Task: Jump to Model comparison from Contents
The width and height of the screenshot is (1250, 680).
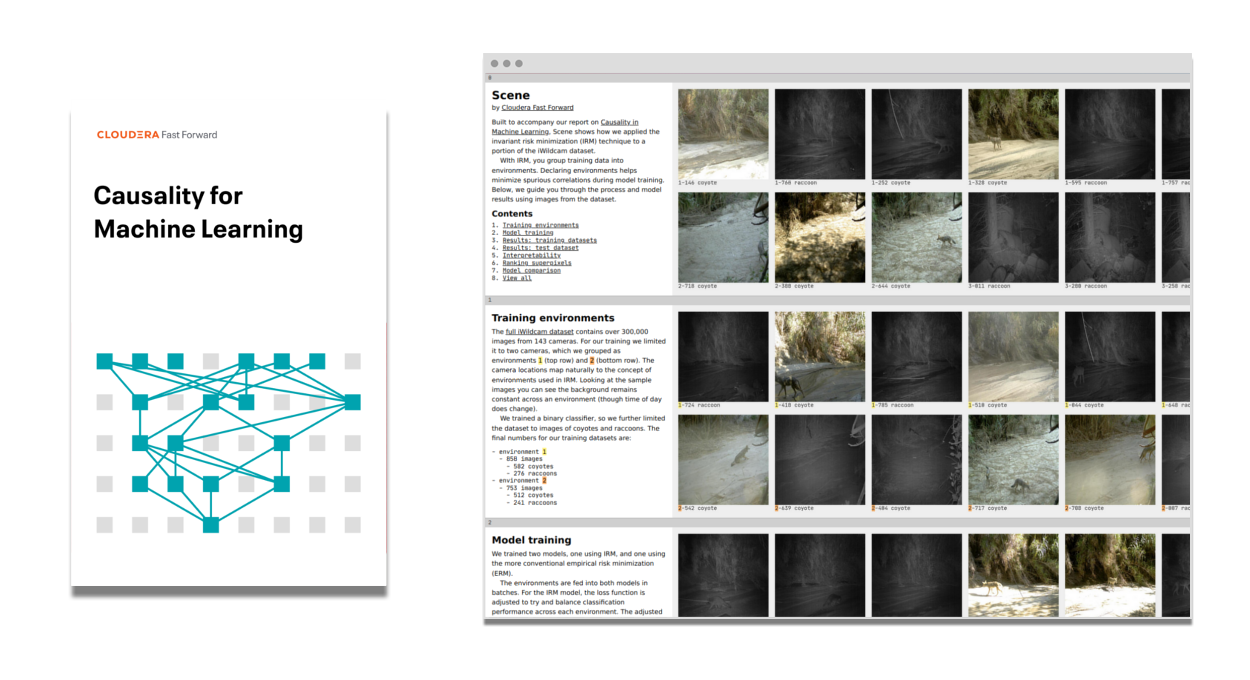Action: (x=531, y=270)
